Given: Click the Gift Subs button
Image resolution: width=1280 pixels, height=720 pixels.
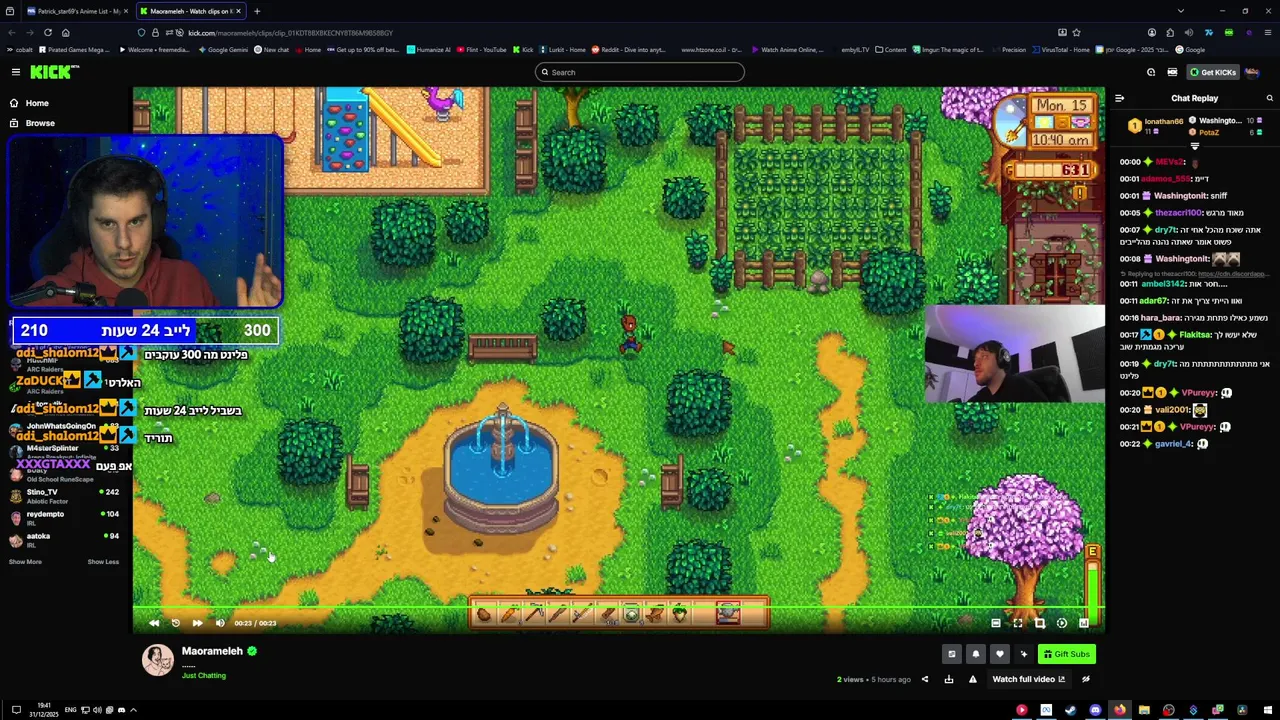Looking at the screenshot, I should tap(1067, 654).
